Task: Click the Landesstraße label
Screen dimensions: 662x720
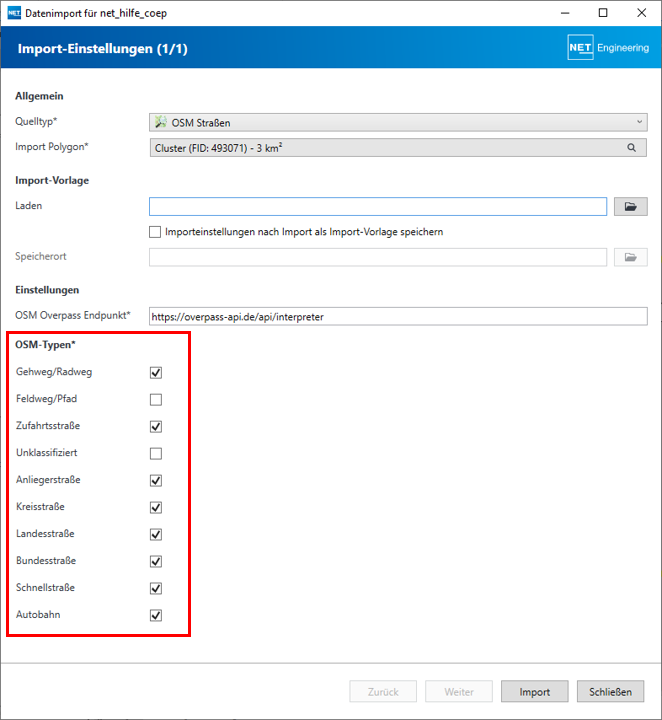Action: (45, 534)
